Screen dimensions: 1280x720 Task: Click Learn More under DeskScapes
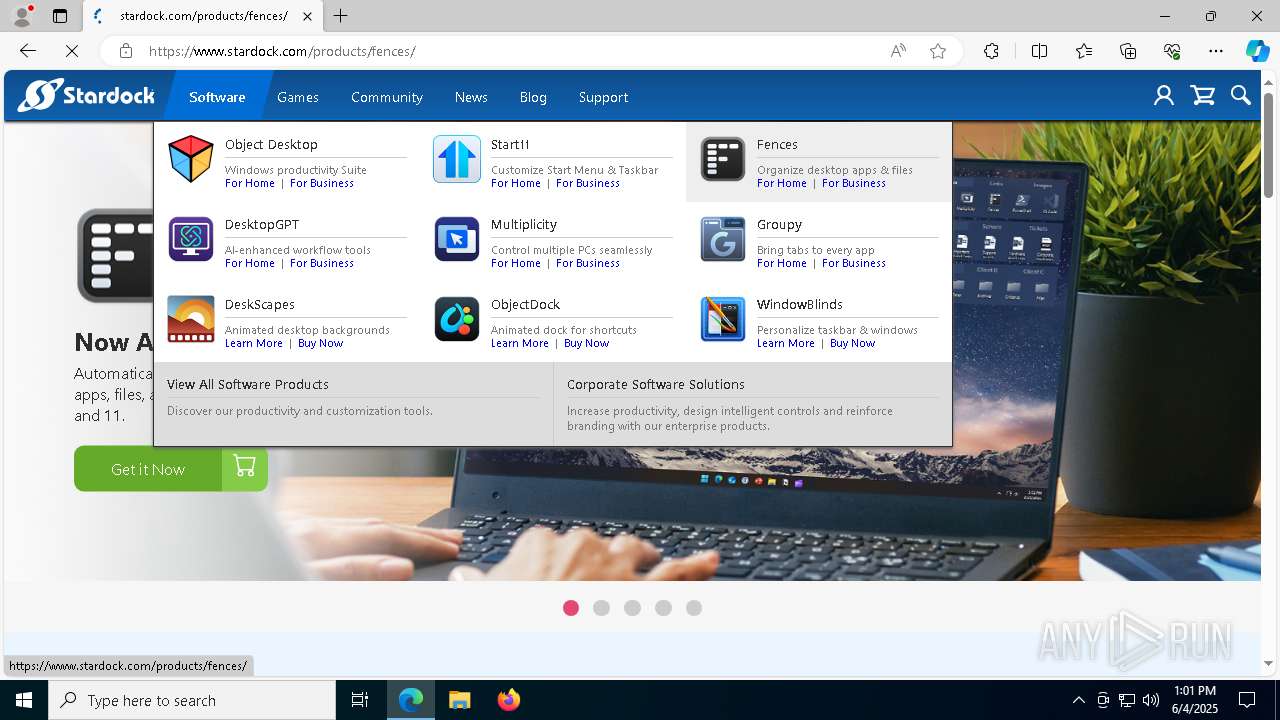tap(254, 343)
